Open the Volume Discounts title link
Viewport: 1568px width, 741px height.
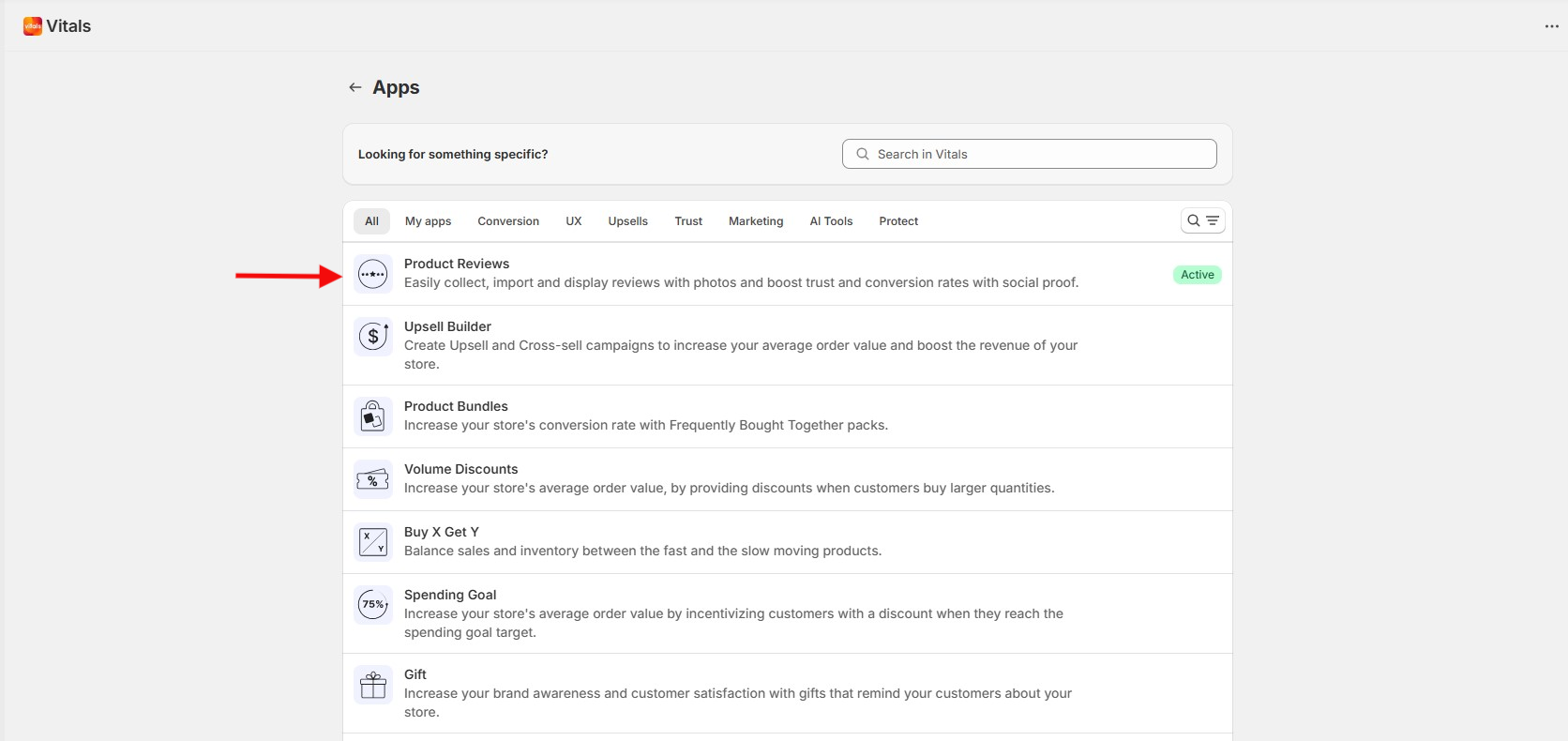pos(460,469)
